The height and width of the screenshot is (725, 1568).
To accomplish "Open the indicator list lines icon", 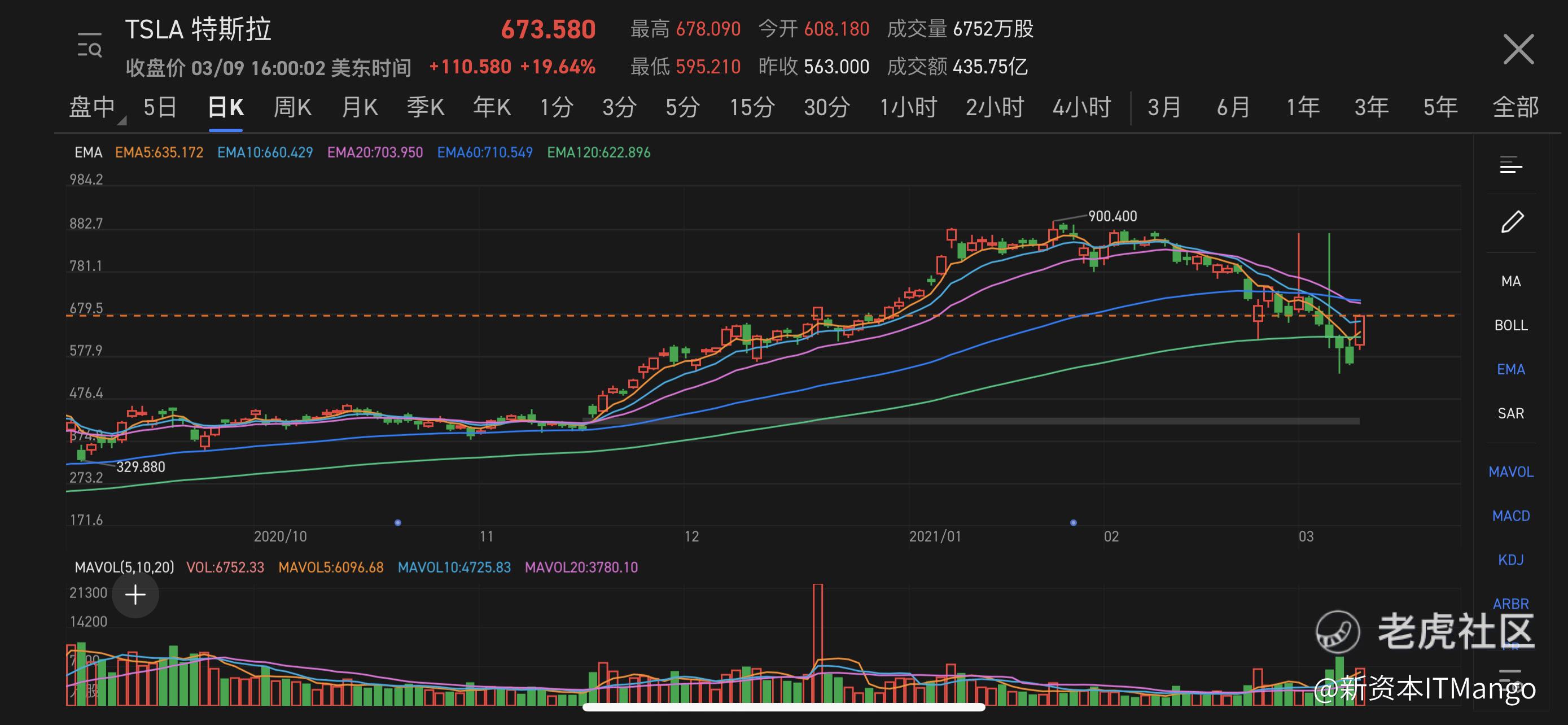I will click(1511, 164).
